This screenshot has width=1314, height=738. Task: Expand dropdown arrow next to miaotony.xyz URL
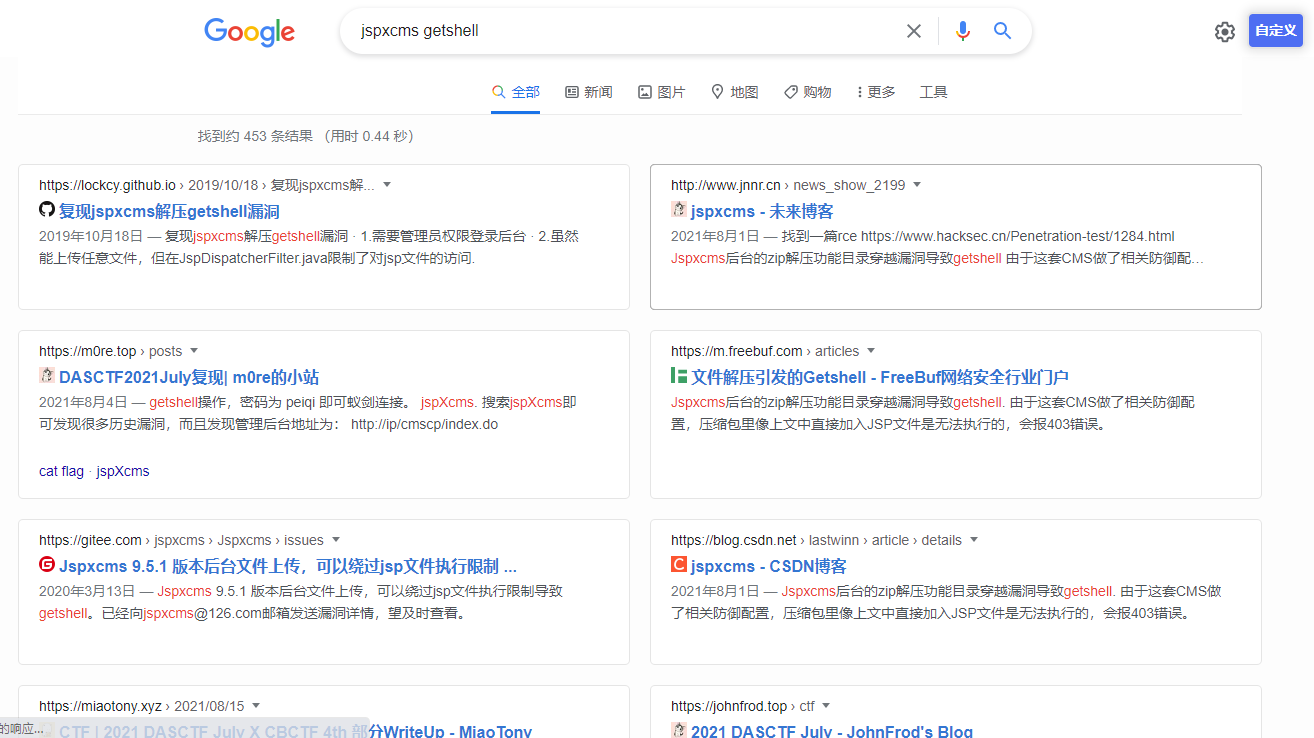[x=256, y=706]
